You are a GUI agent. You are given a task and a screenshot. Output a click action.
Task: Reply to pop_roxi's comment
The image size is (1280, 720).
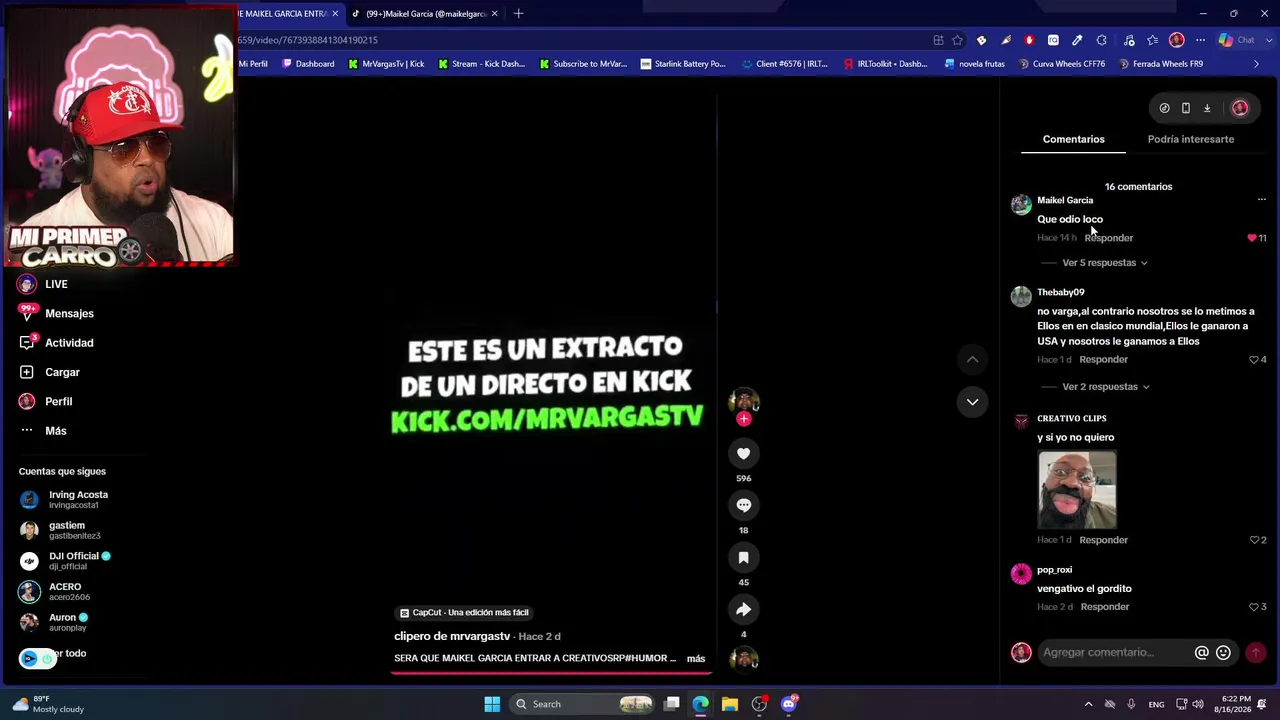click(x=1104, y=607)
